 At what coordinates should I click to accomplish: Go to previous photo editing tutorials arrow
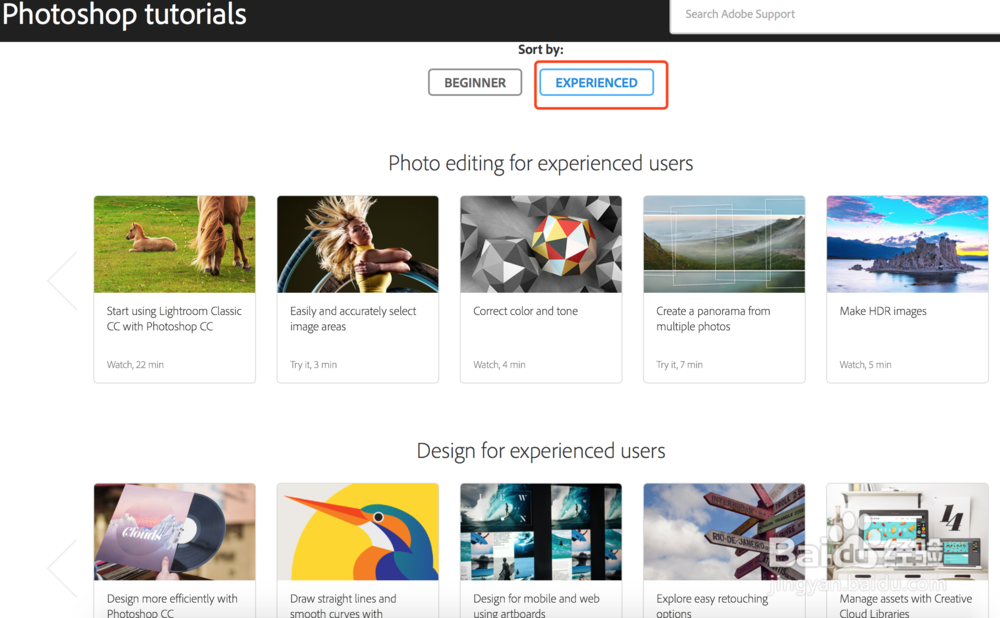click(x=62, y=281)
